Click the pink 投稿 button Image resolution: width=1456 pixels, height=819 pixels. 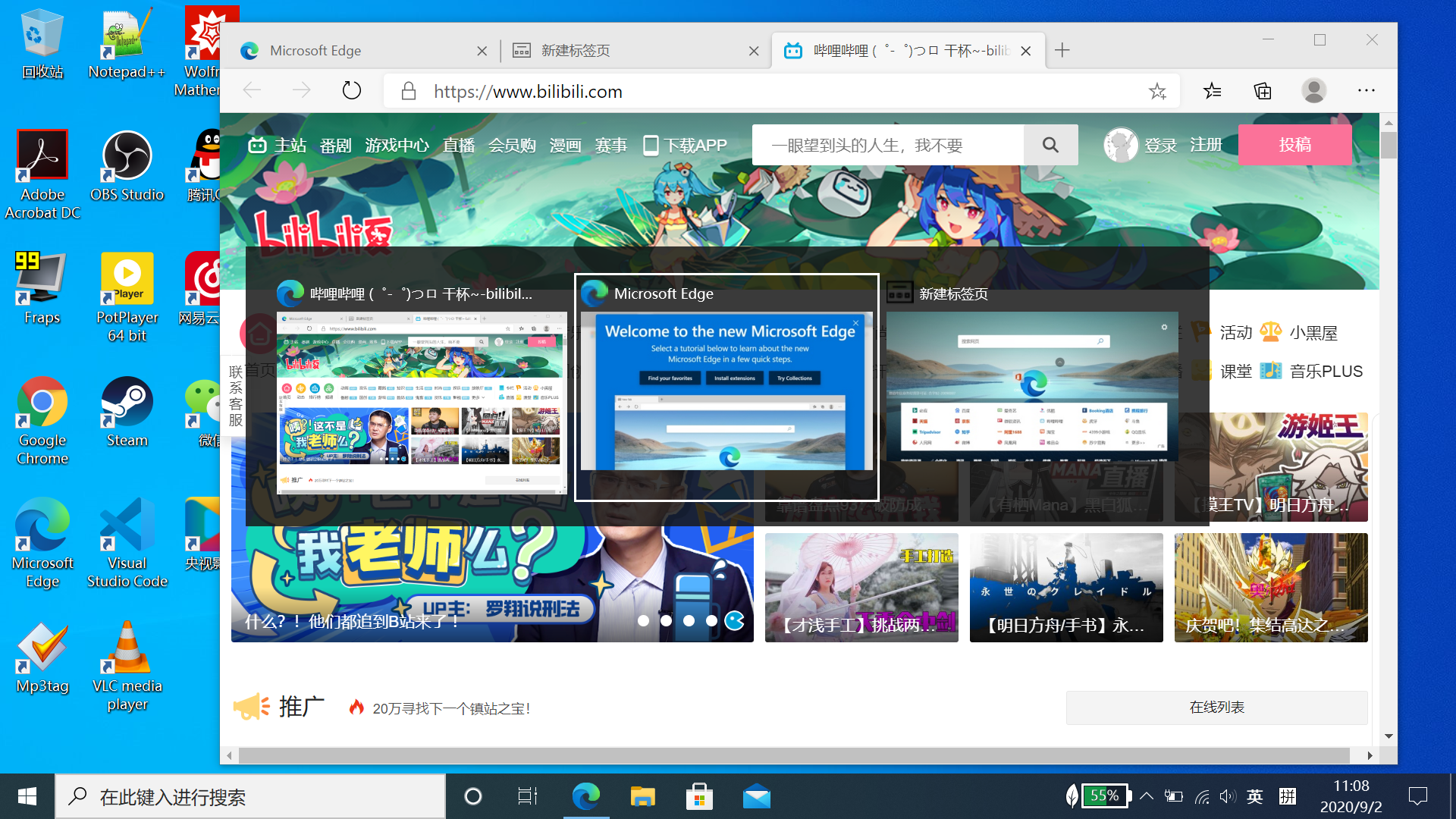click(1294, 145)
